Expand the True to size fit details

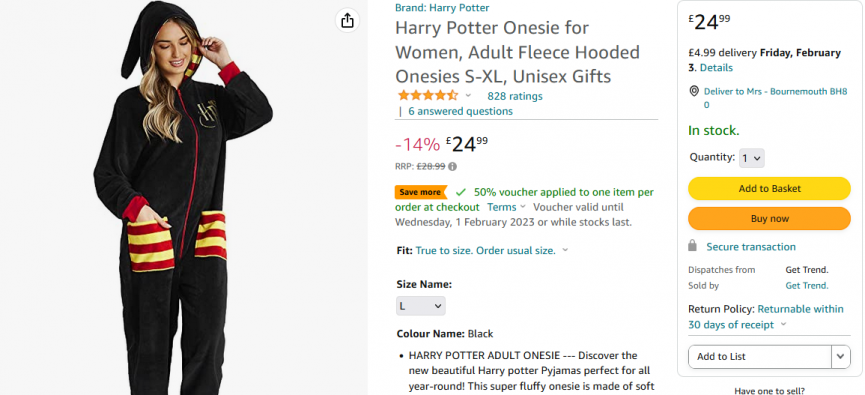click(565, 250)
